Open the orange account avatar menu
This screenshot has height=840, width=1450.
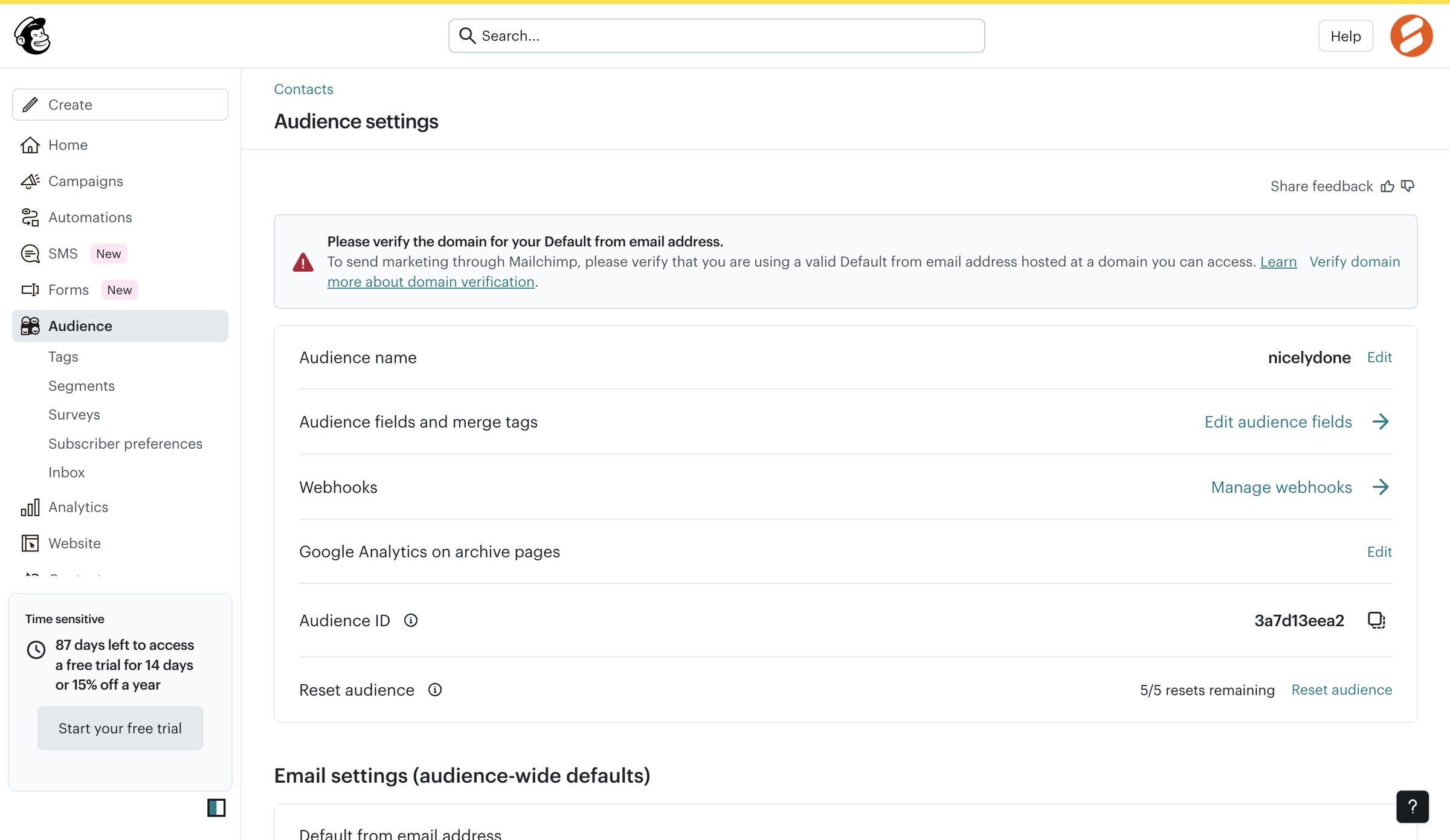1411,36
